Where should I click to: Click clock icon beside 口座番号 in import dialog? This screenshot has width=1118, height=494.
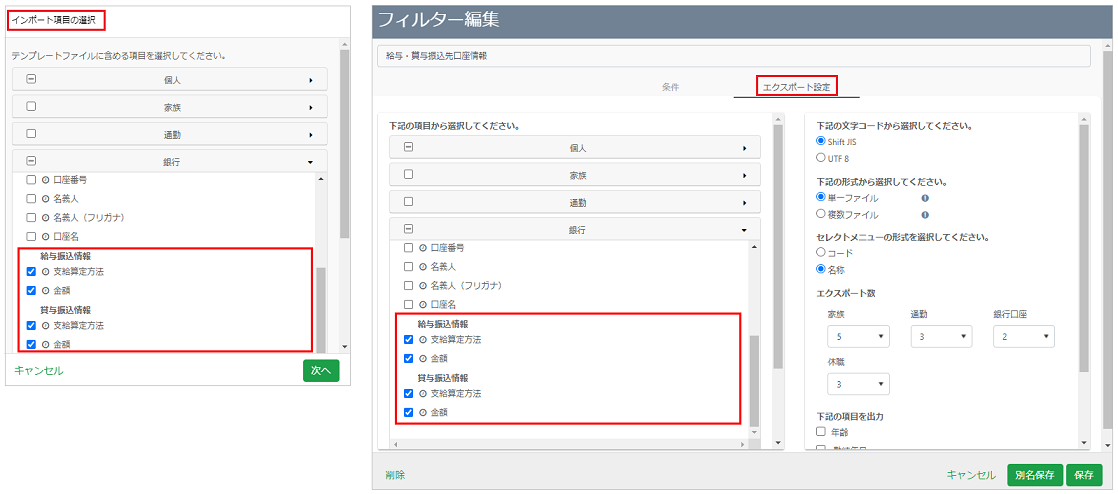click(46, 180)
